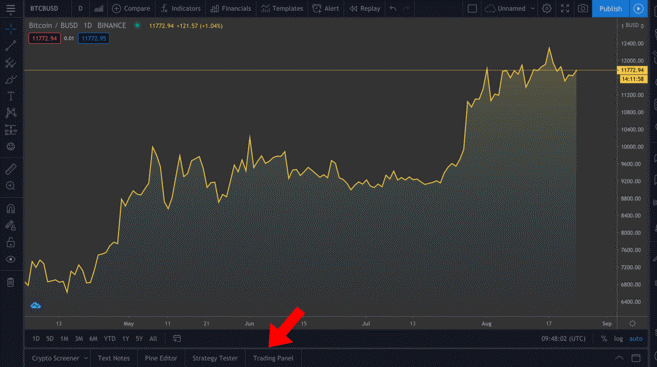Toggle lock all drawing tools
This screenshot has width=657, height=367.
click(x=10, y=242)
